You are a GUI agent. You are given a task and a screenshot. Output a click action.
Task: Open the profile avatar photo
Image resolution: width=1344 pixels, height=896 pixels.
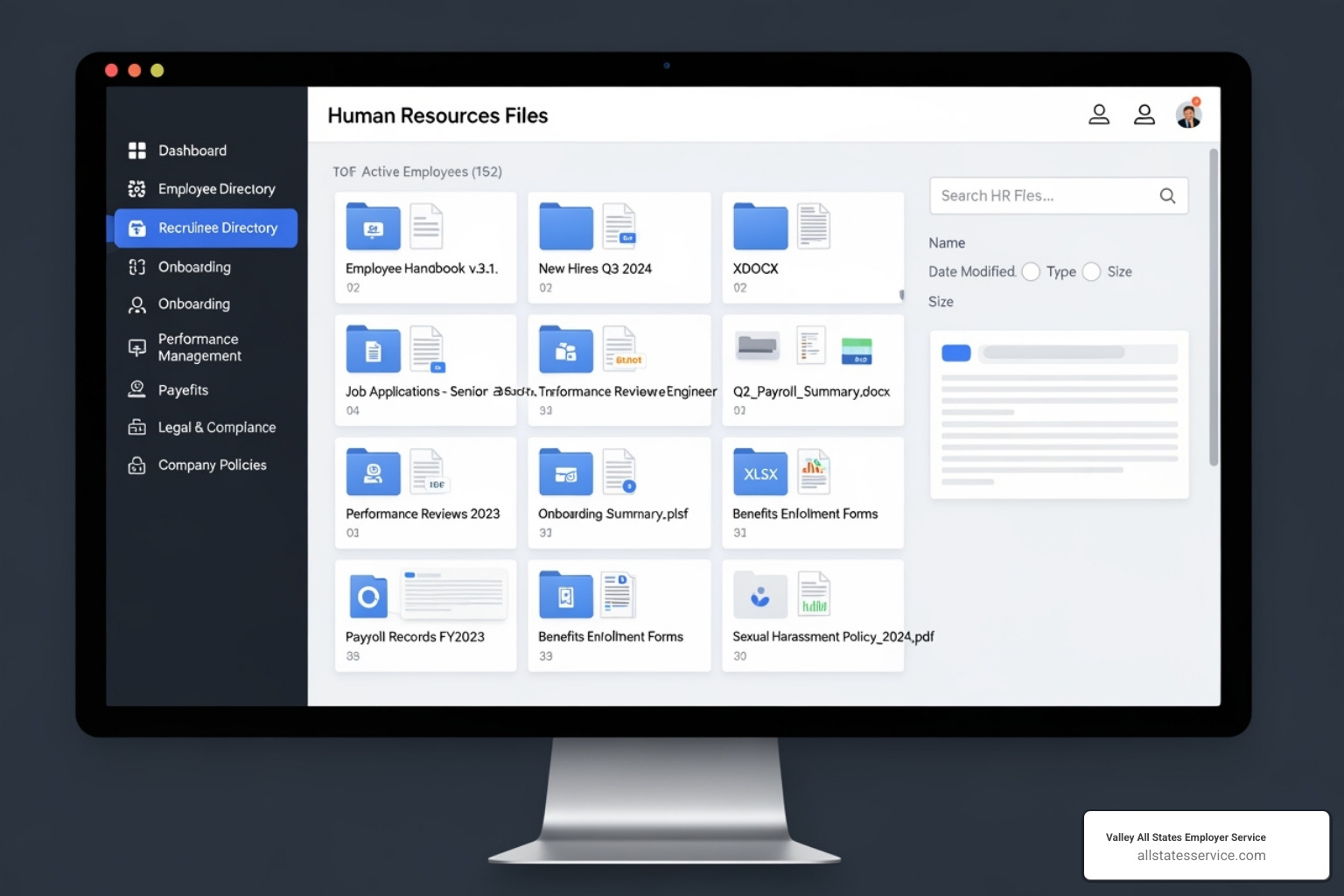click(1188, 115)
